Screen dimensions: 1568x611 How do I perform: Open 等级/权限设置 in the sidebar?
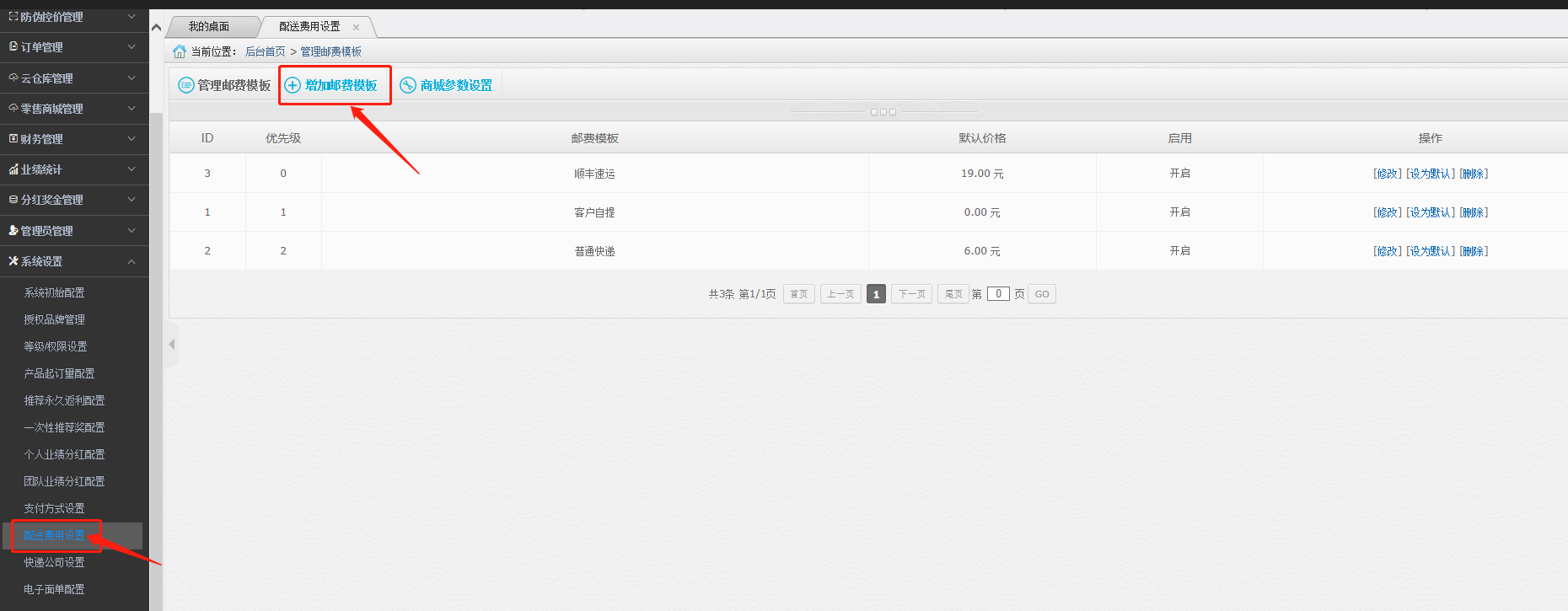[x=56, y=346]
